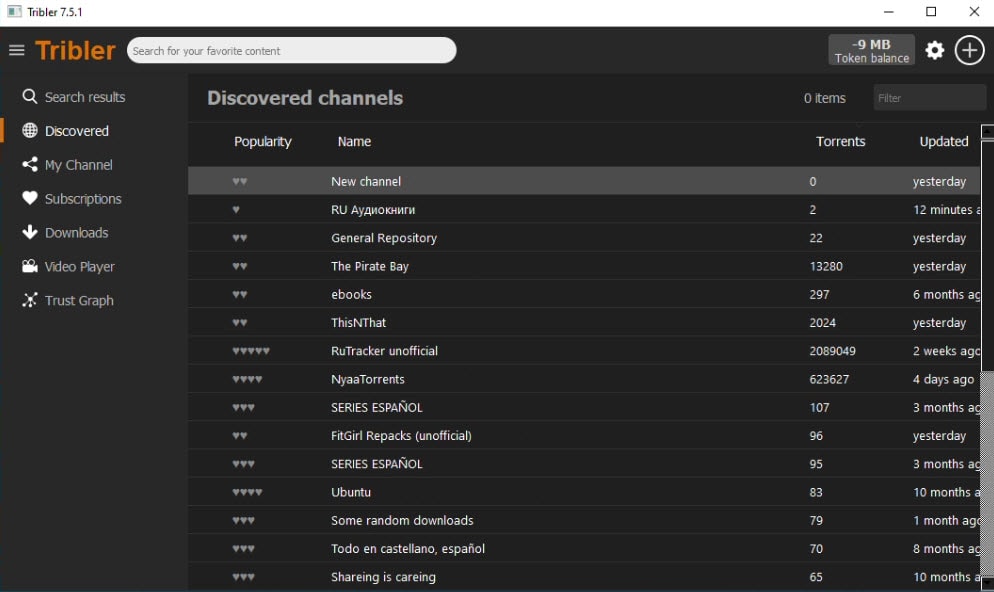The image size is (994, 592).
Task: Toggle hearts on 'The Pirate Bay' row
Action: click(x=240, y=266)
